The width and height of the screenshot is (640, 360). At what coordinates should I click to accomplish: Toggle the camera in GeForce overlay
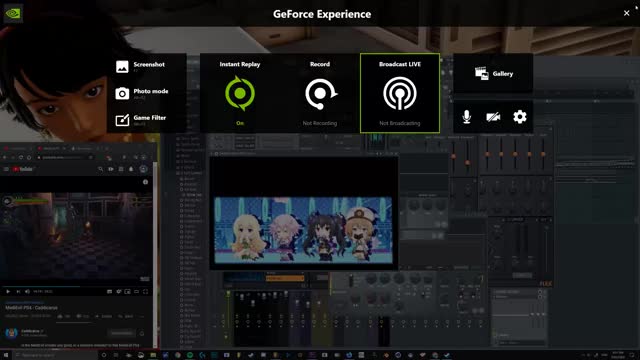click(493, 117)
